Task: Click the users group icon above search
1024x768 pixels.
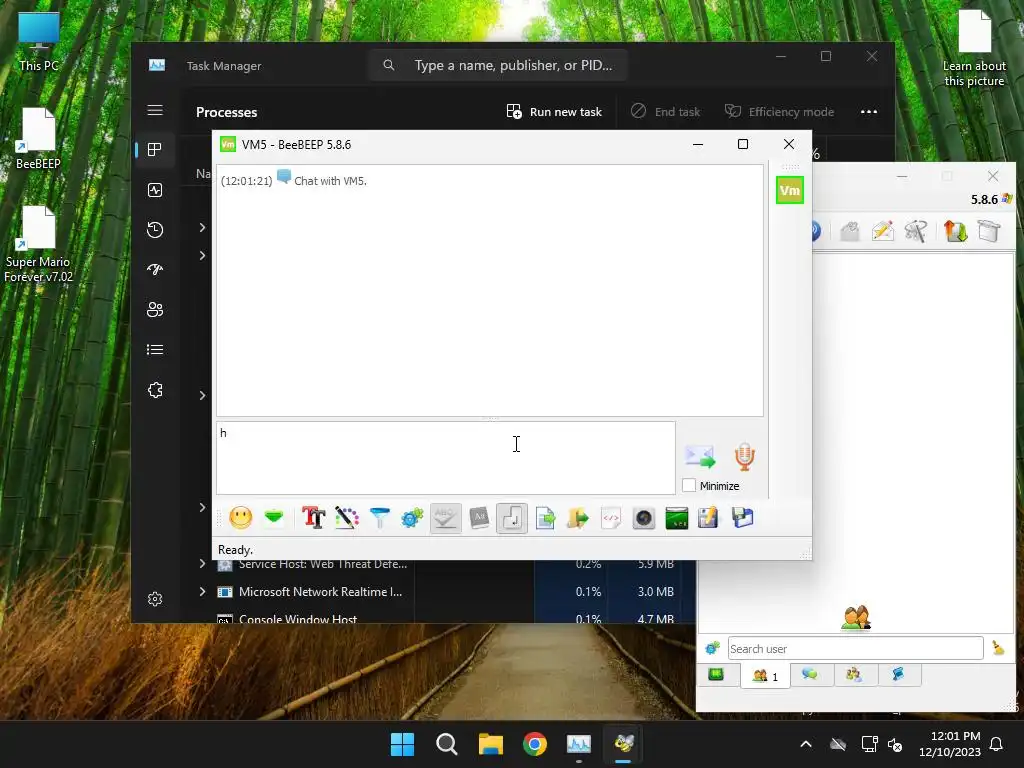Action: pos(856,617)
